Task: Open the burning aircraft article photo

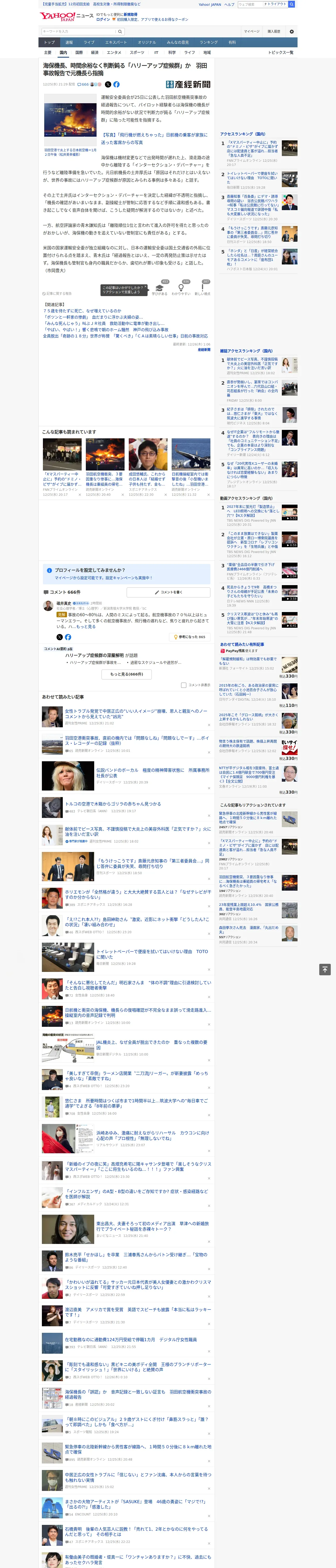Action: (70, 120)
